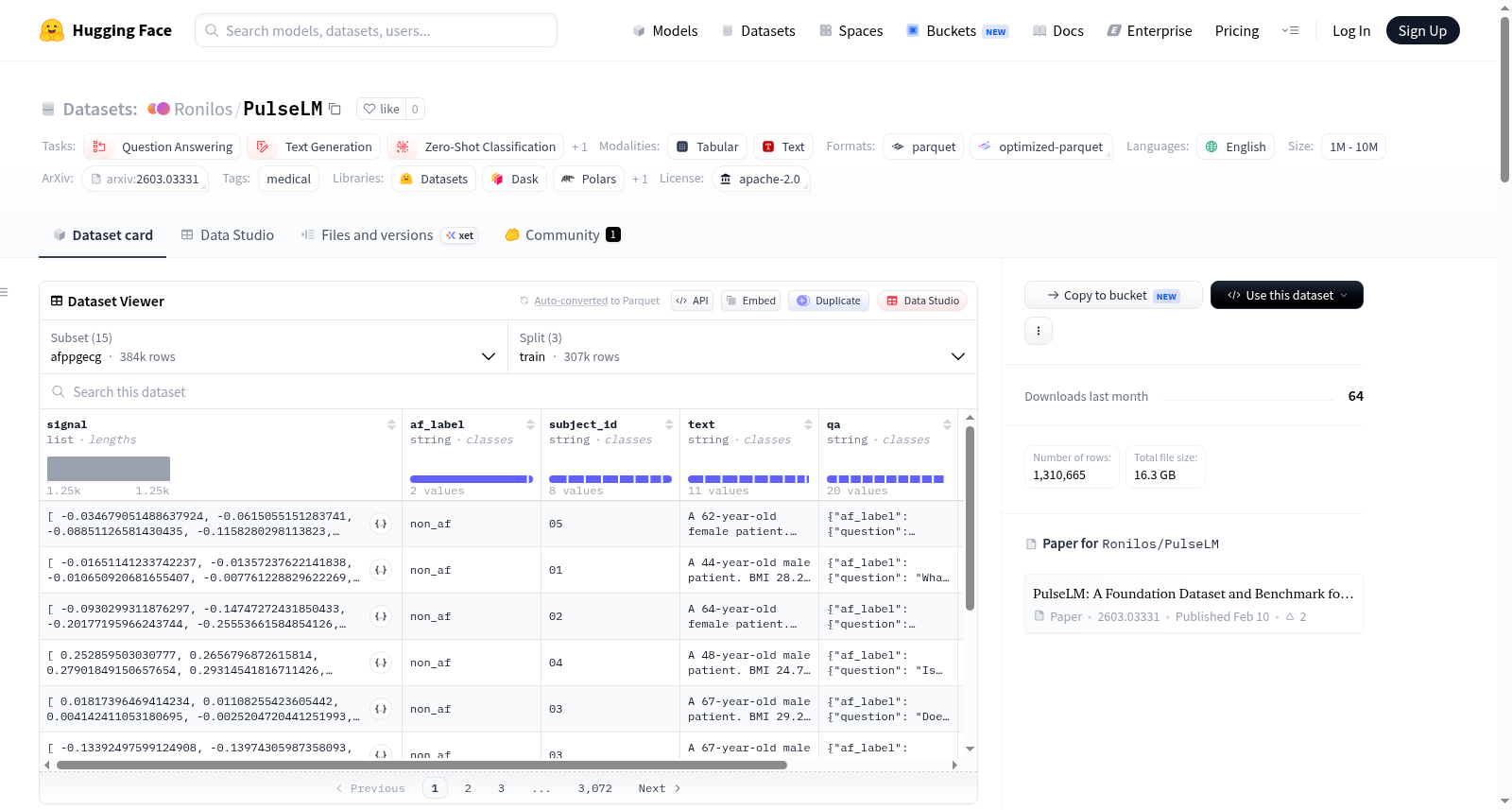1512x810 pixels.
Task: Click the Duplicate button
Action: [829, 301]
